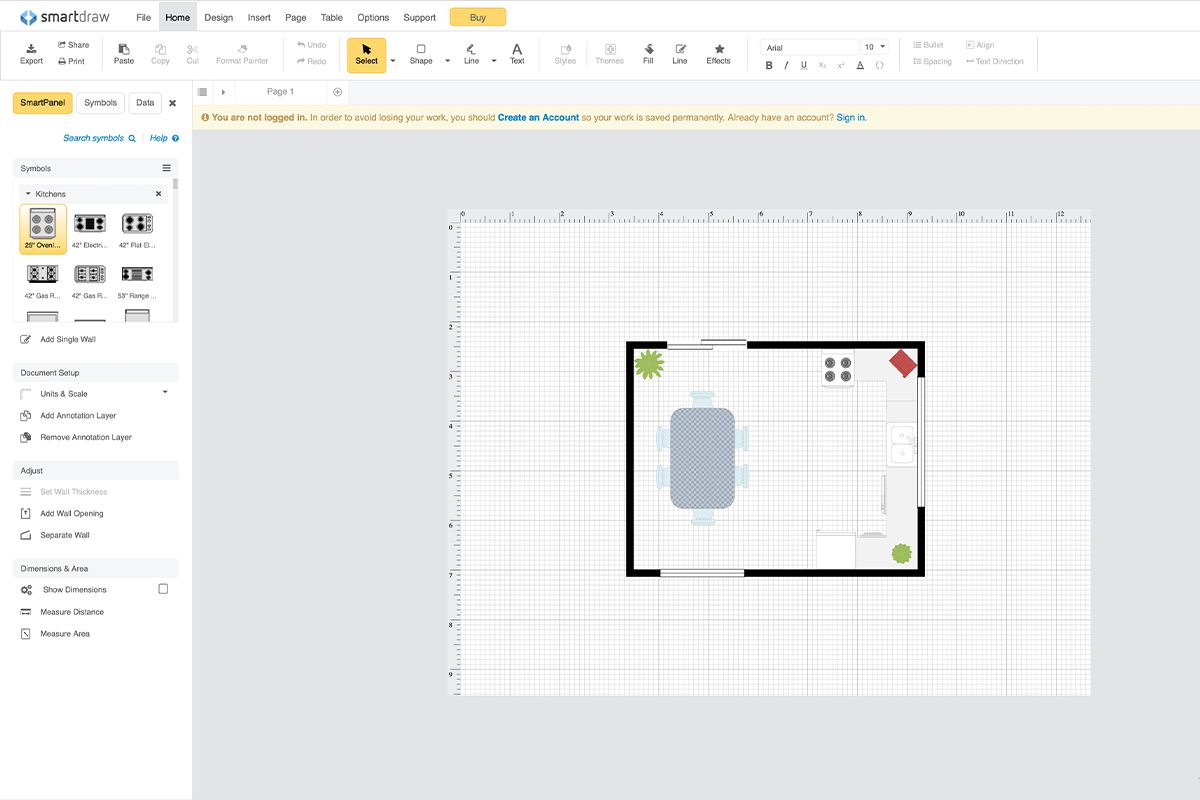1200x800 pixels.
Task: Click the Line formatting icon in the toolbar
Action: click(x=680, y=53)
